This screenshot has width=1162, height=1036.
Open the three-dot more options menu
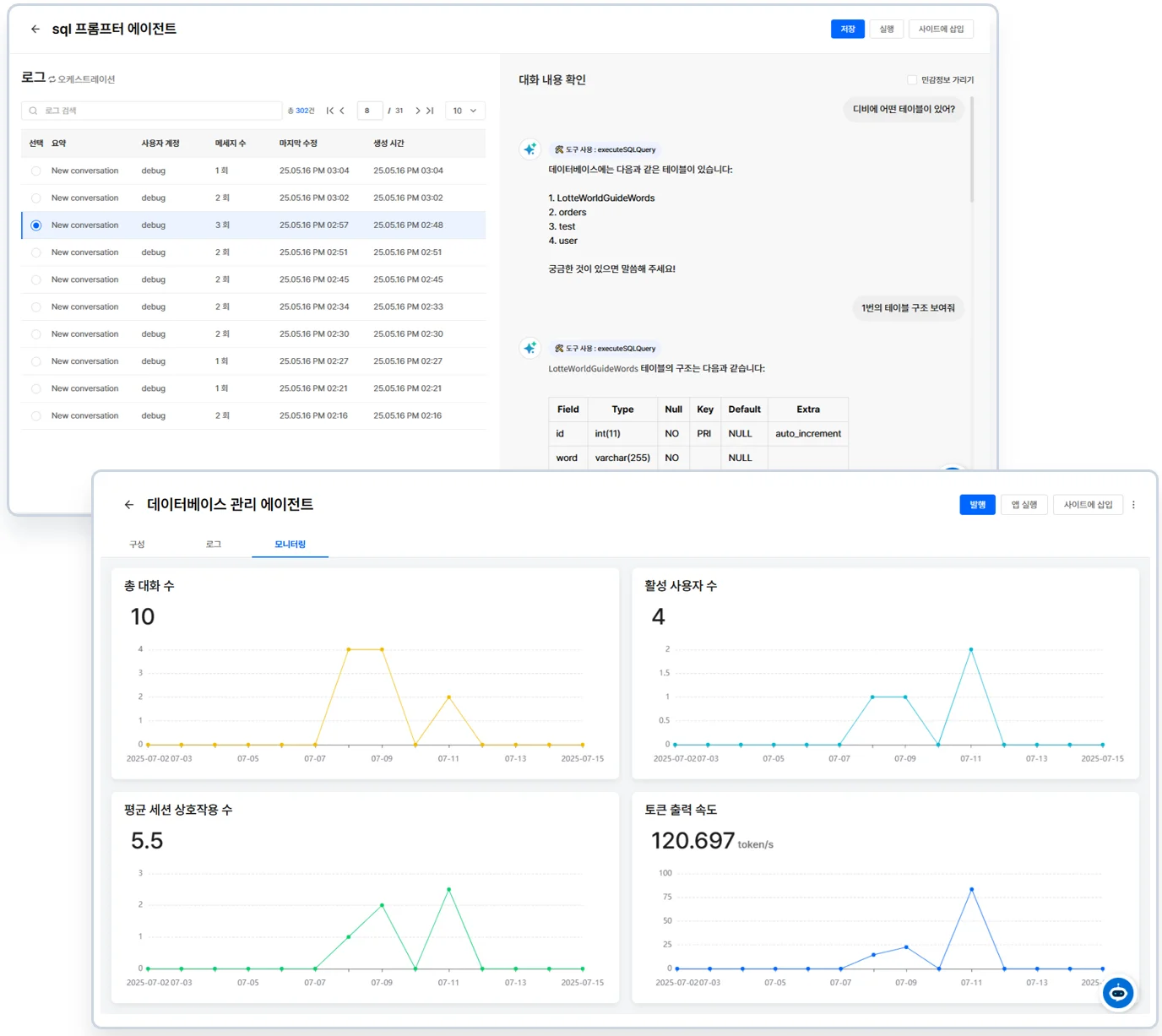click(x=1133, y=505)
